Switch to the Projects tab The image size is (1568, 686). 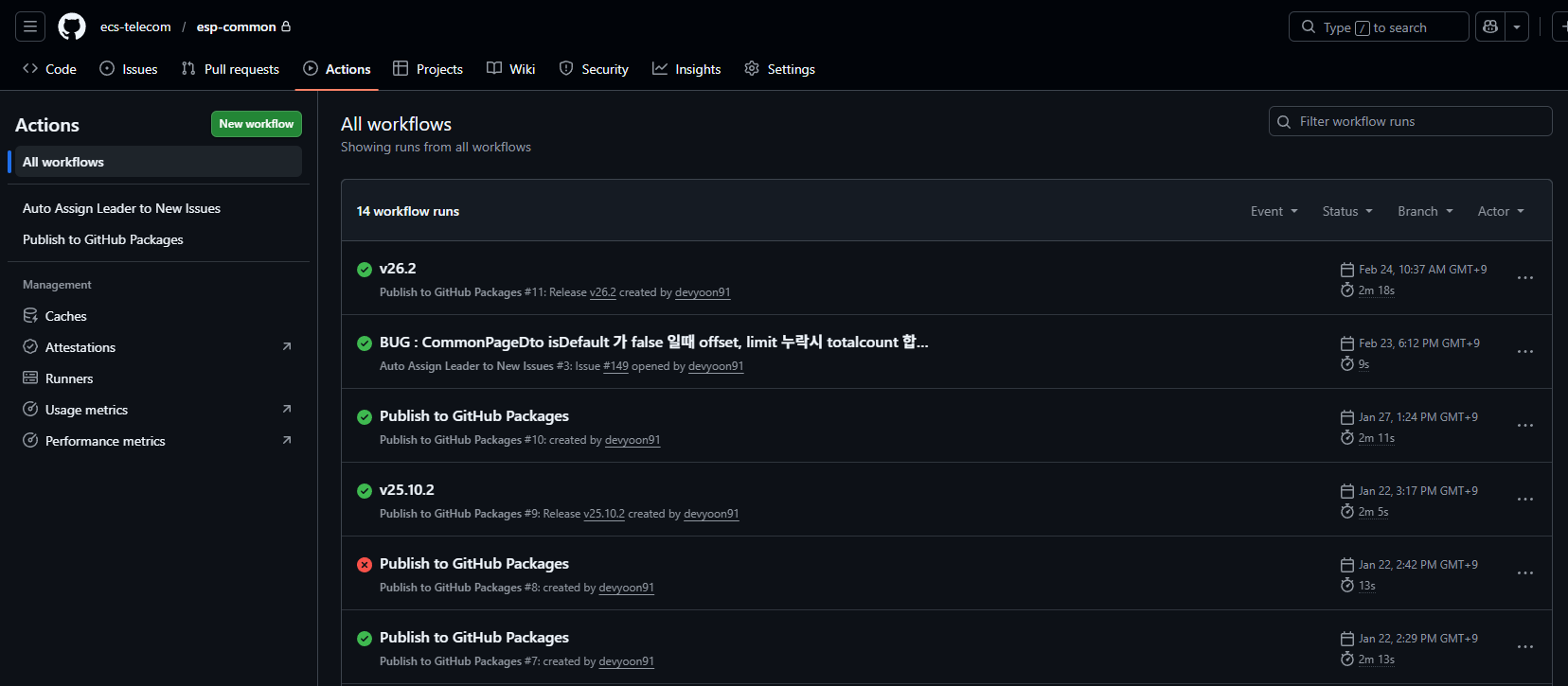(x=428, y=69)
